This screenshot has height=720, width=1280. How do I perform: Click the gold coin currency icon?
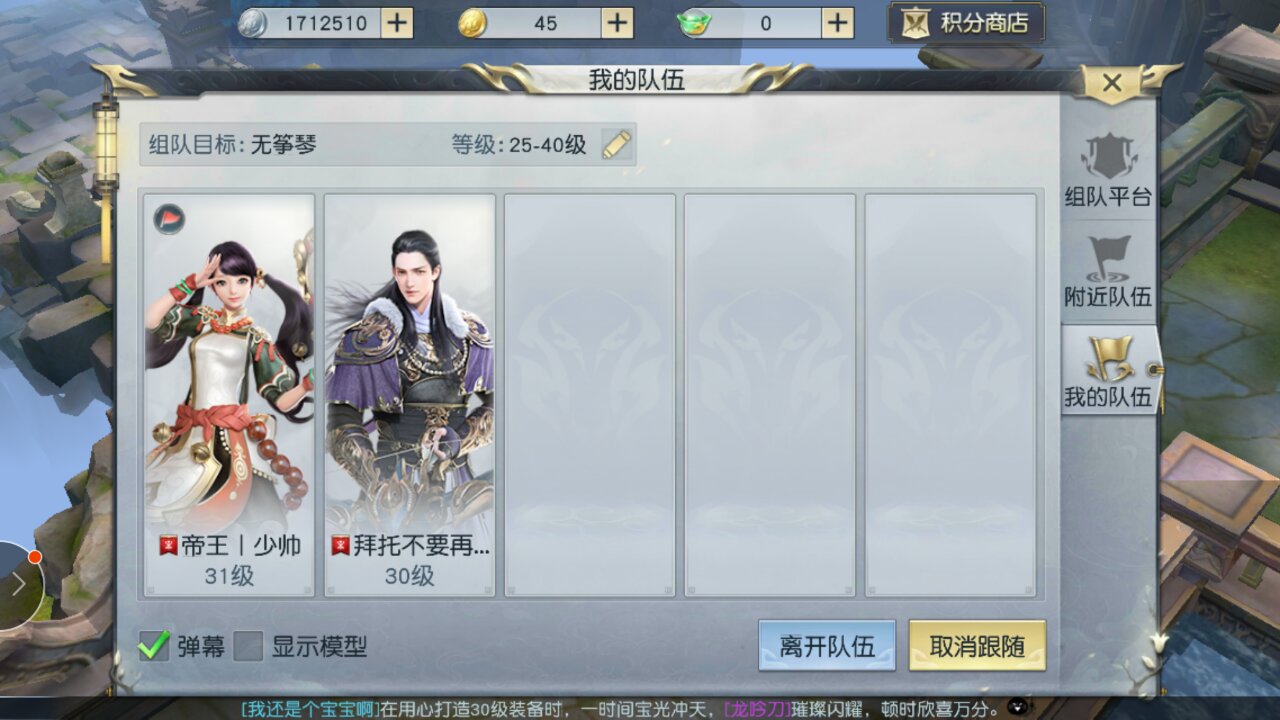click(473, 23)
